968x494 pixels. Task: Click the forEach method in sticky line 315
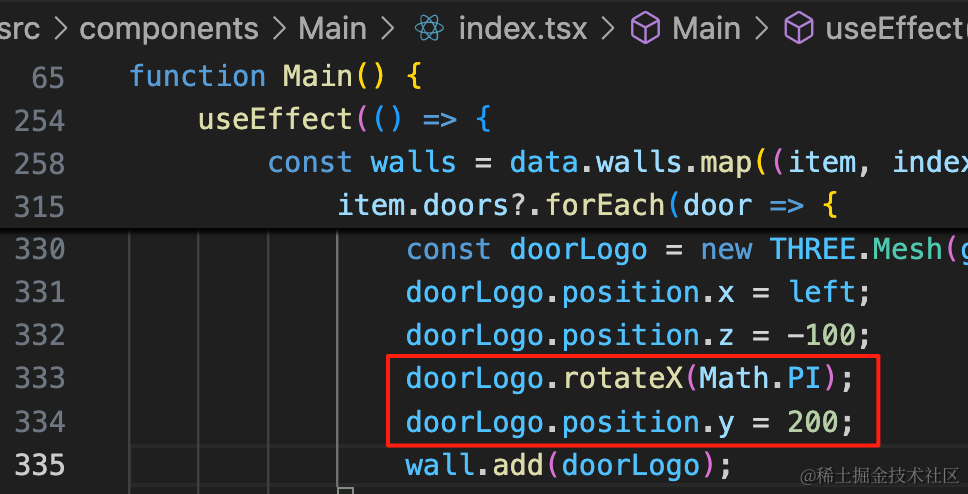[604, 206]
